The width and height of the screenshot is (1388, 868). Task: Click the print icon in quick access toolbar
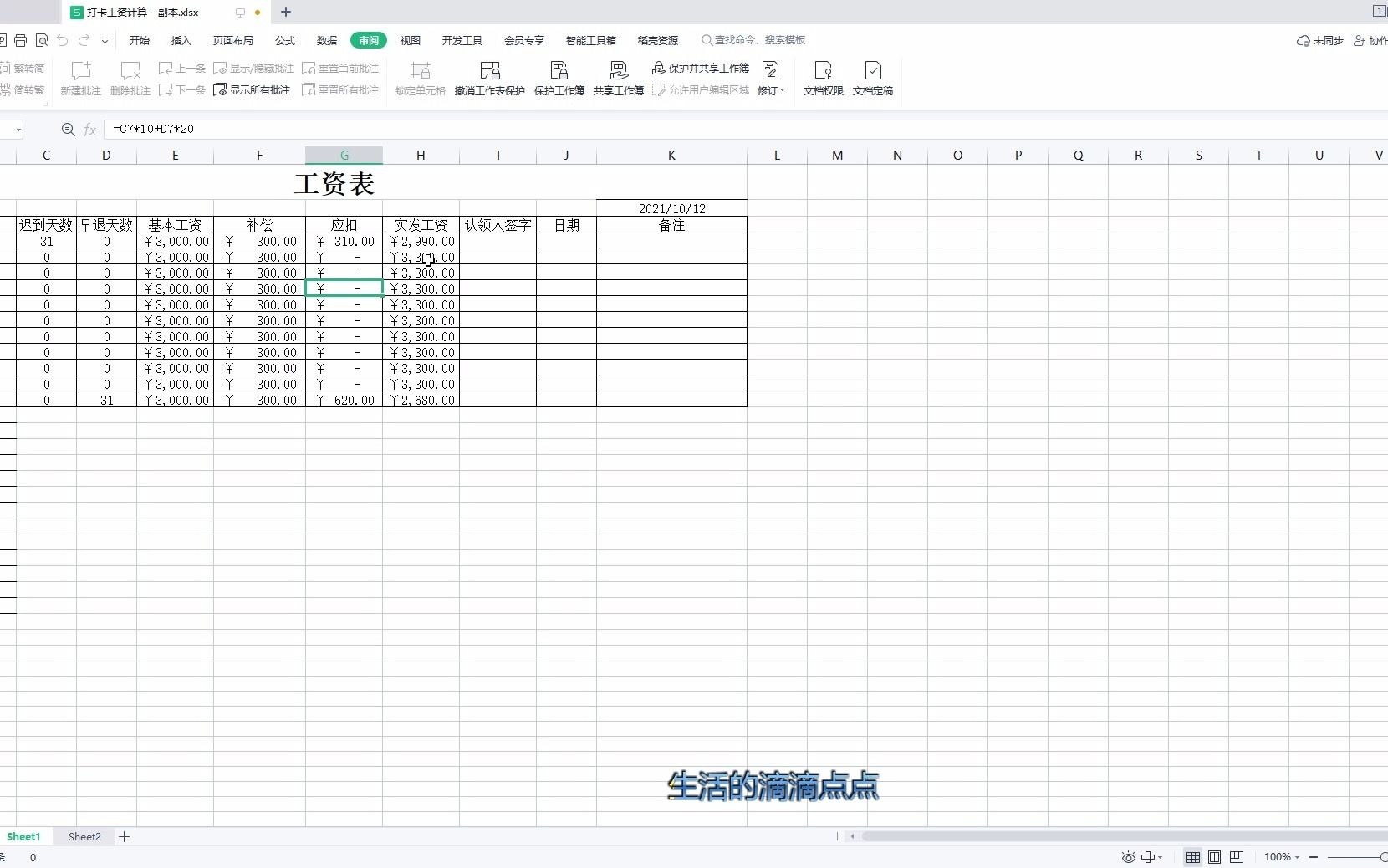[x=21, y=40]
